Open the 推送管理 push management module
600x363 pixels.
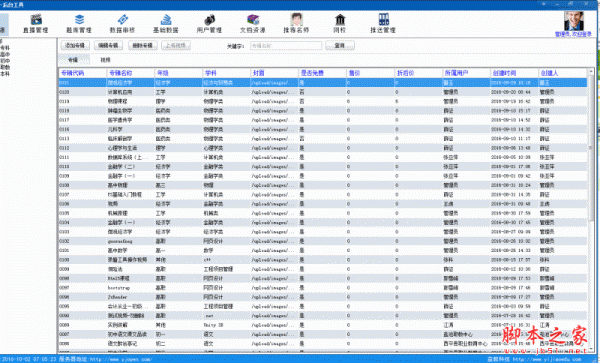[383, 24]
